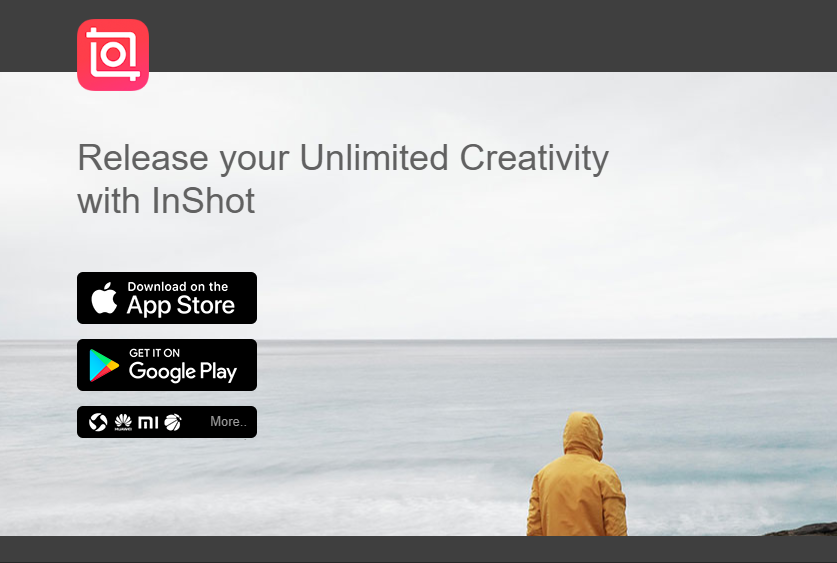The height and width of the screenshot is (563, 837).
Task: Click the colorful Google Play triangle icon
Action: 104,366
